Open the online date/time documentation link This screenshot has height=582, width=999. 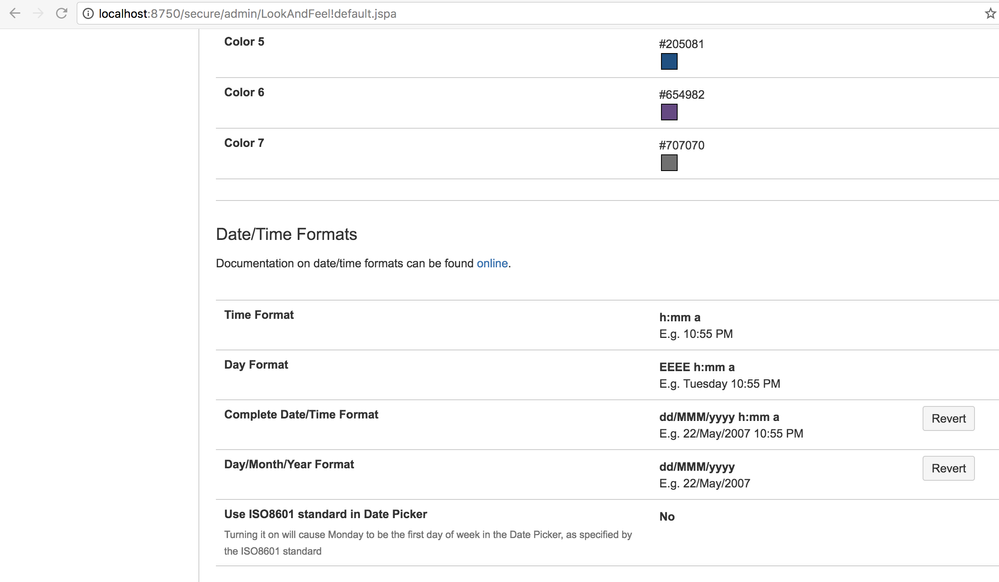click(x=492, y=263)
